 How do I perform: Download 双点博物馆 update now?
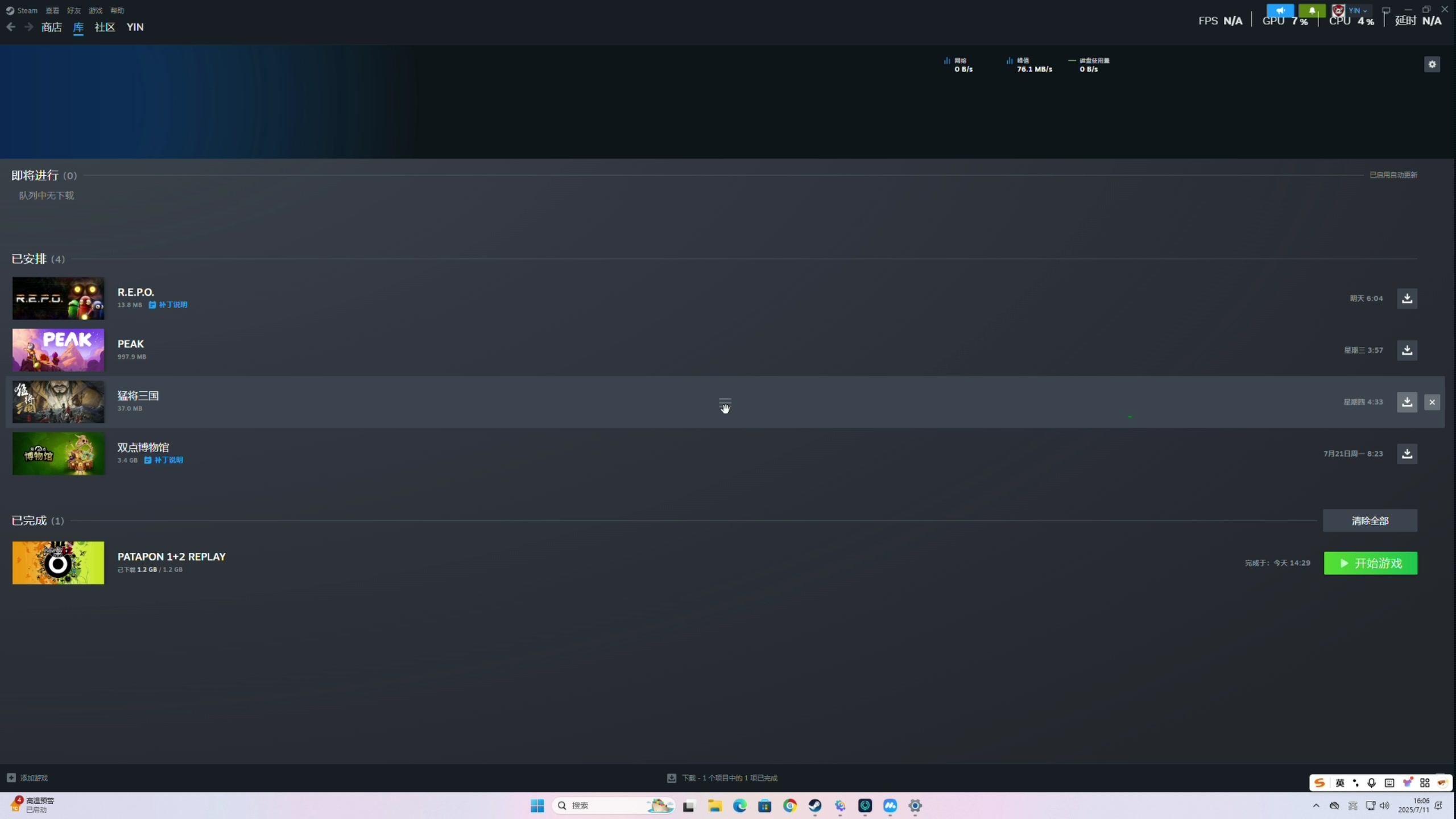[1407, 453]
